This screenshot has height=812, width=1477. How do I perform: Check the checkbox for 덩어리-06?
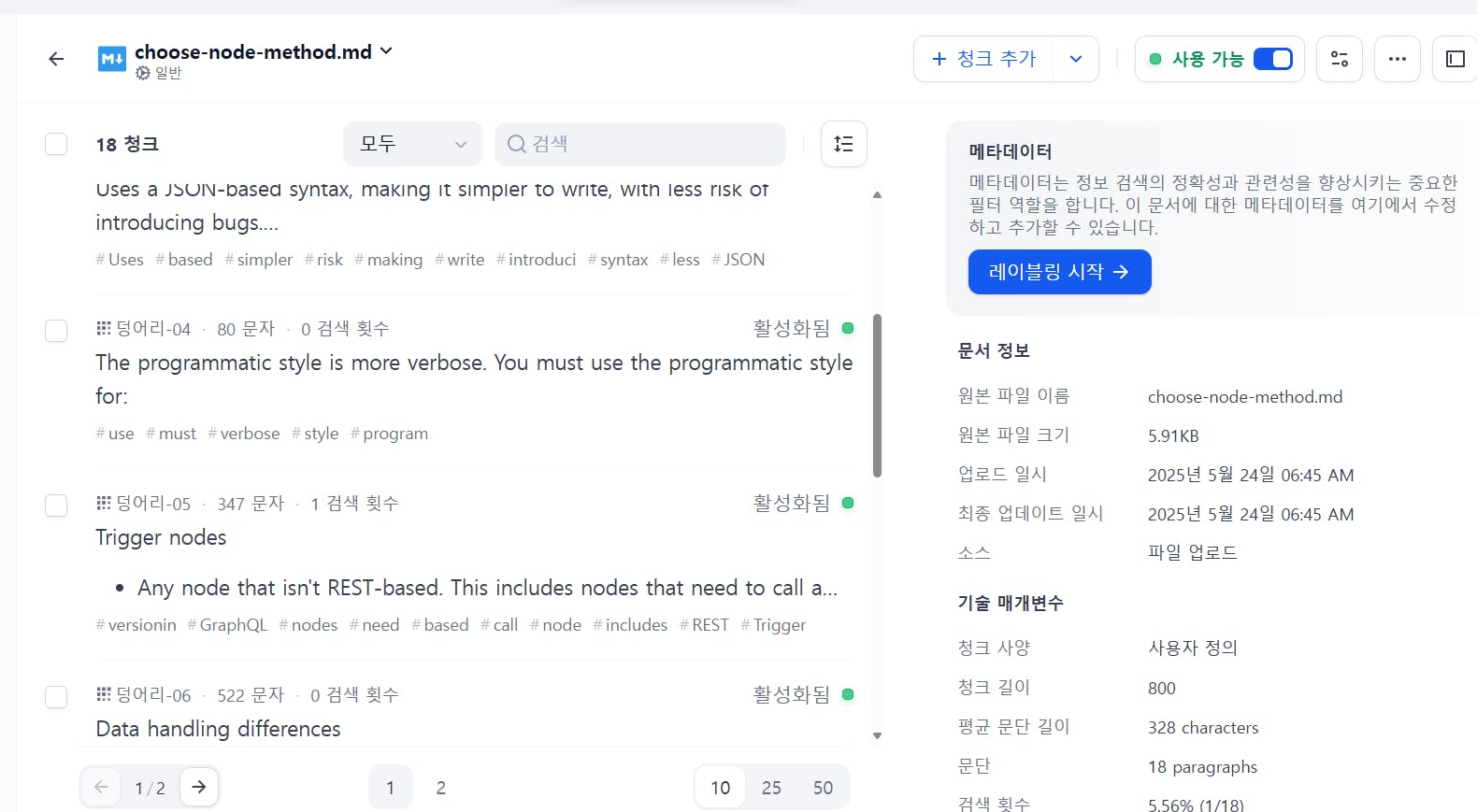point(56,697)
